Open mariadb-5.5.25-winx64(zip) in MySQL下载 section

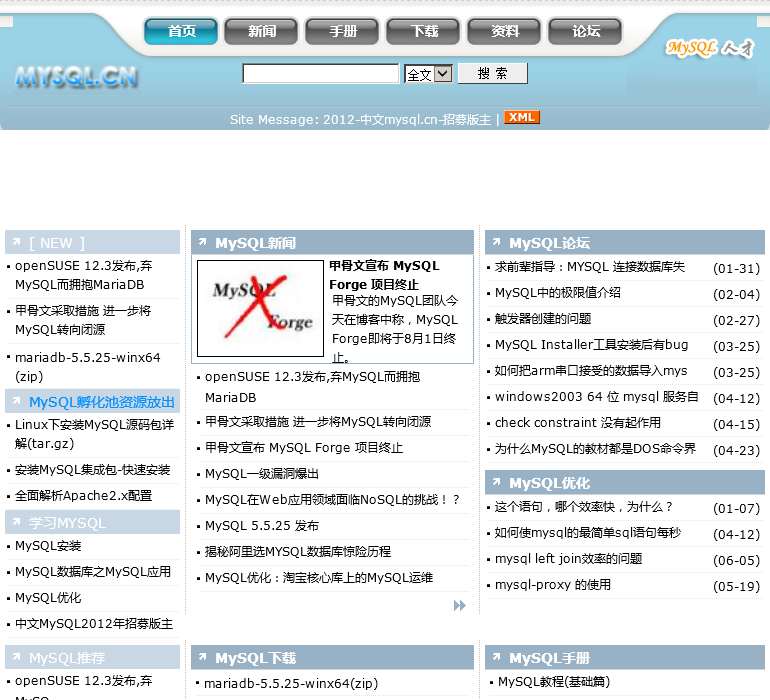291,683
